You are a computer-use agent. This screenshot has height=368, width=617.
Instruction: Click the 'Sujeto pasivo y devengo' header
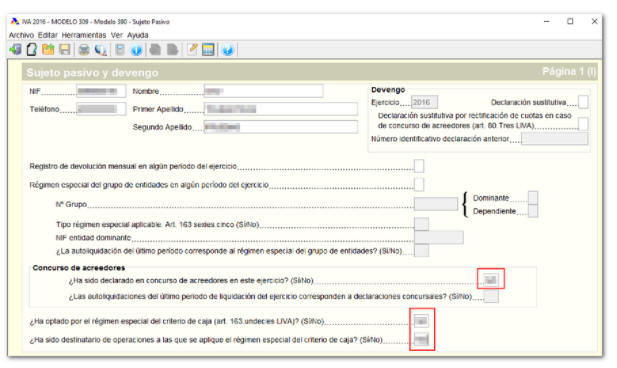point(92,73)
